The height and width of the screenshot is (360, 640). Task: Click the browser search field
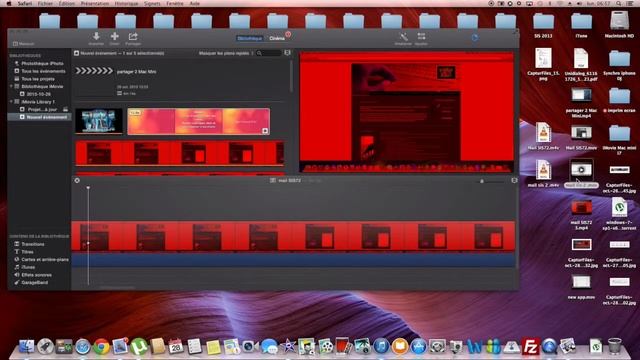pyautogui.click(x=269, y=53)
